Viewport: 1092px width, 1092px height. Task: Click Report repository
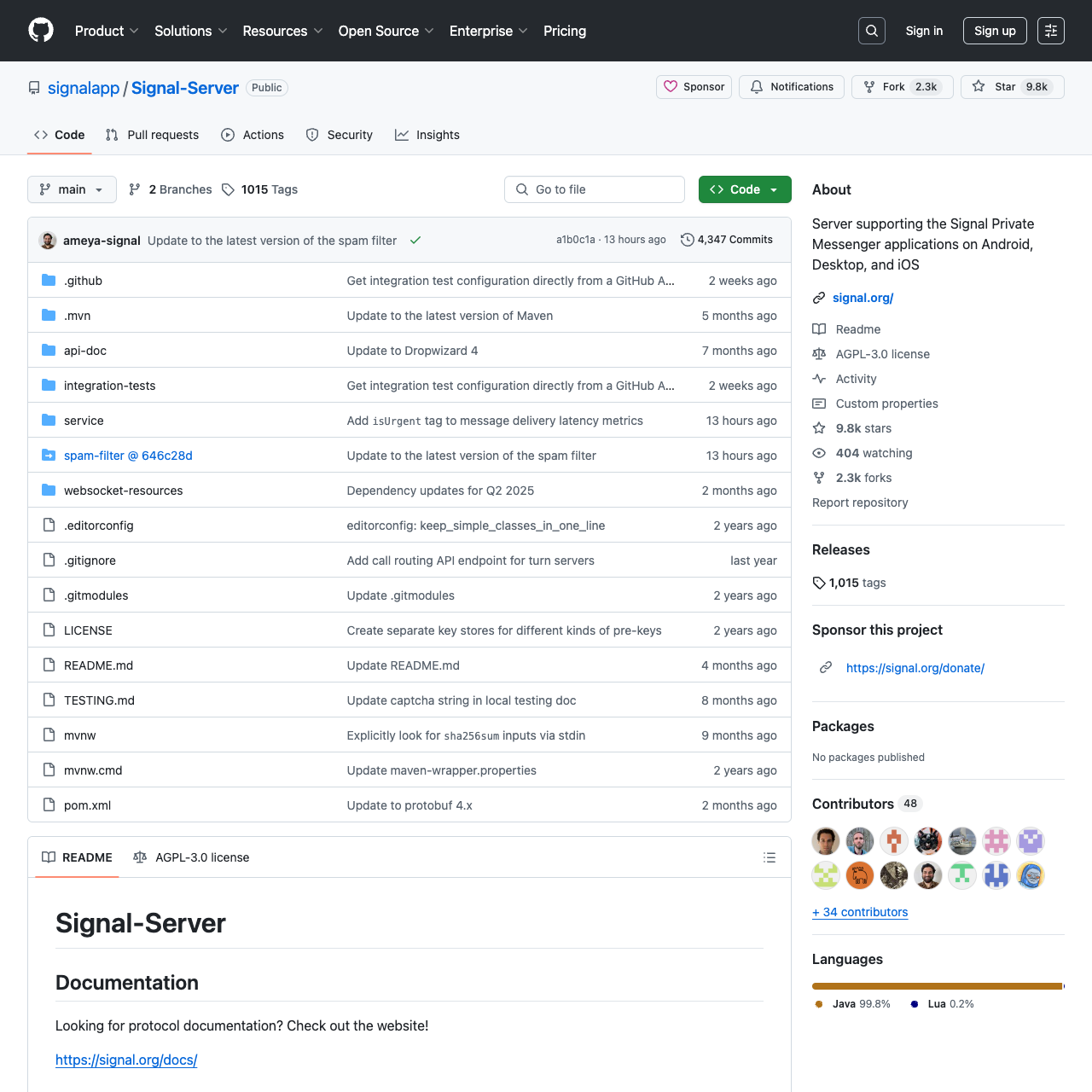point(860,502)
